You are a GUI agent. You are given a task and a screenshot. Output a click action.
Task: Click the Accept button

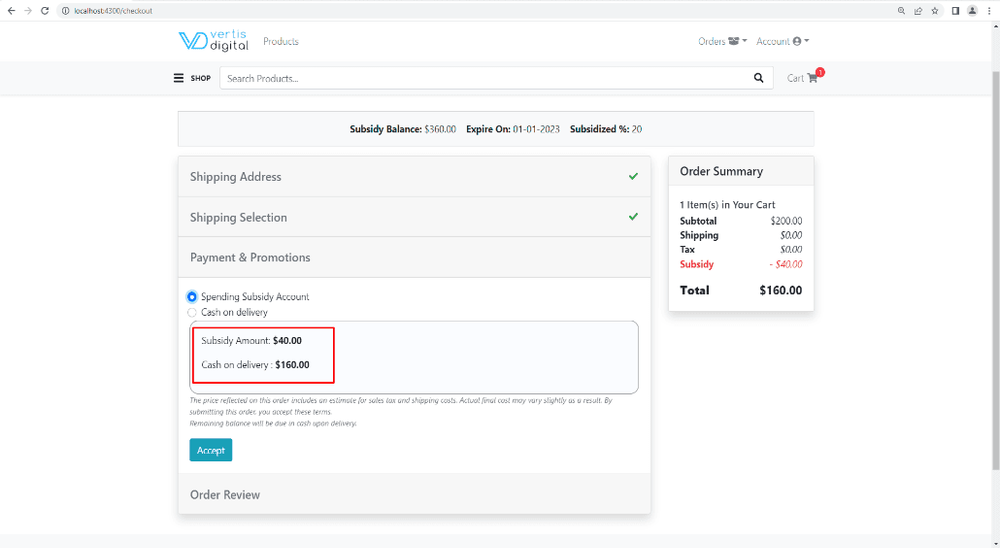click(x=210, y=450)
